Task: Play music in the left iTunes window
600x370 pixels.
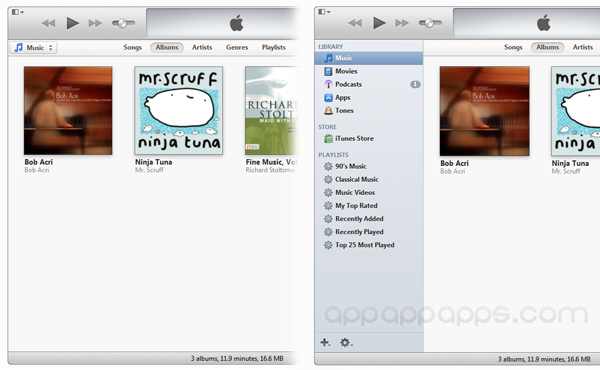Action: [72, 23]
